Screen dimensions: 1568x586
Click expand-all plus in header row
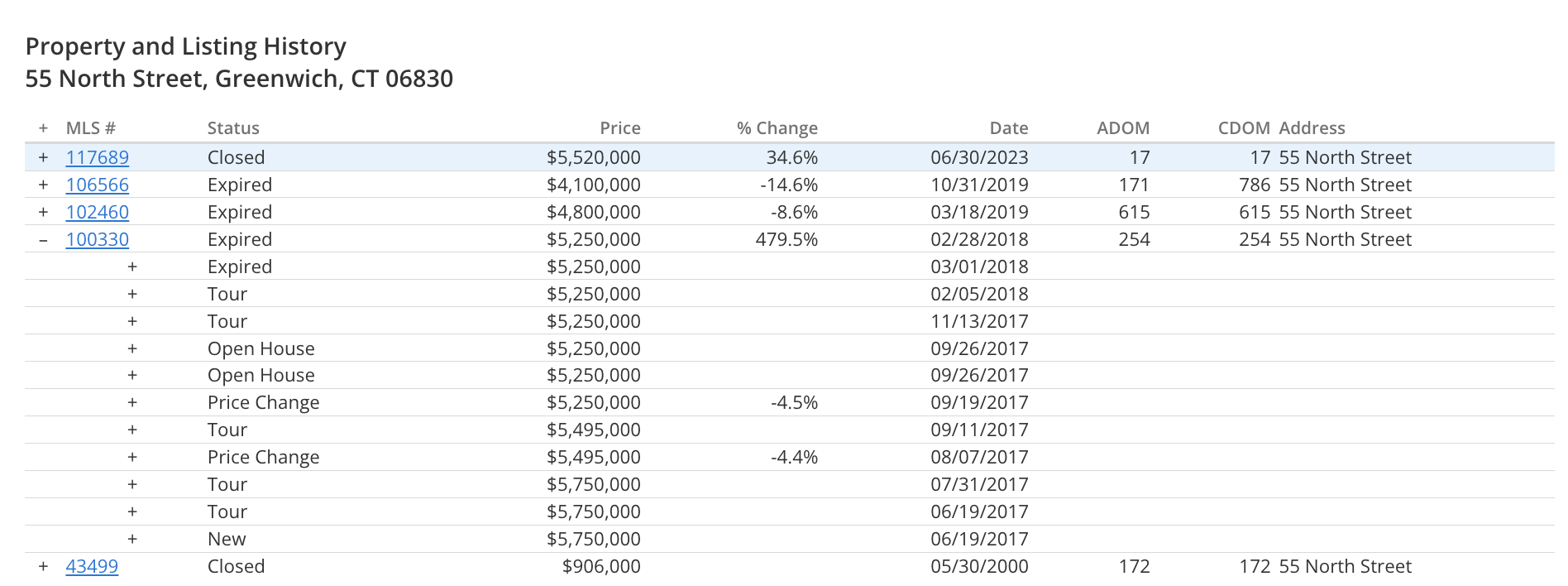pos(44,128)
